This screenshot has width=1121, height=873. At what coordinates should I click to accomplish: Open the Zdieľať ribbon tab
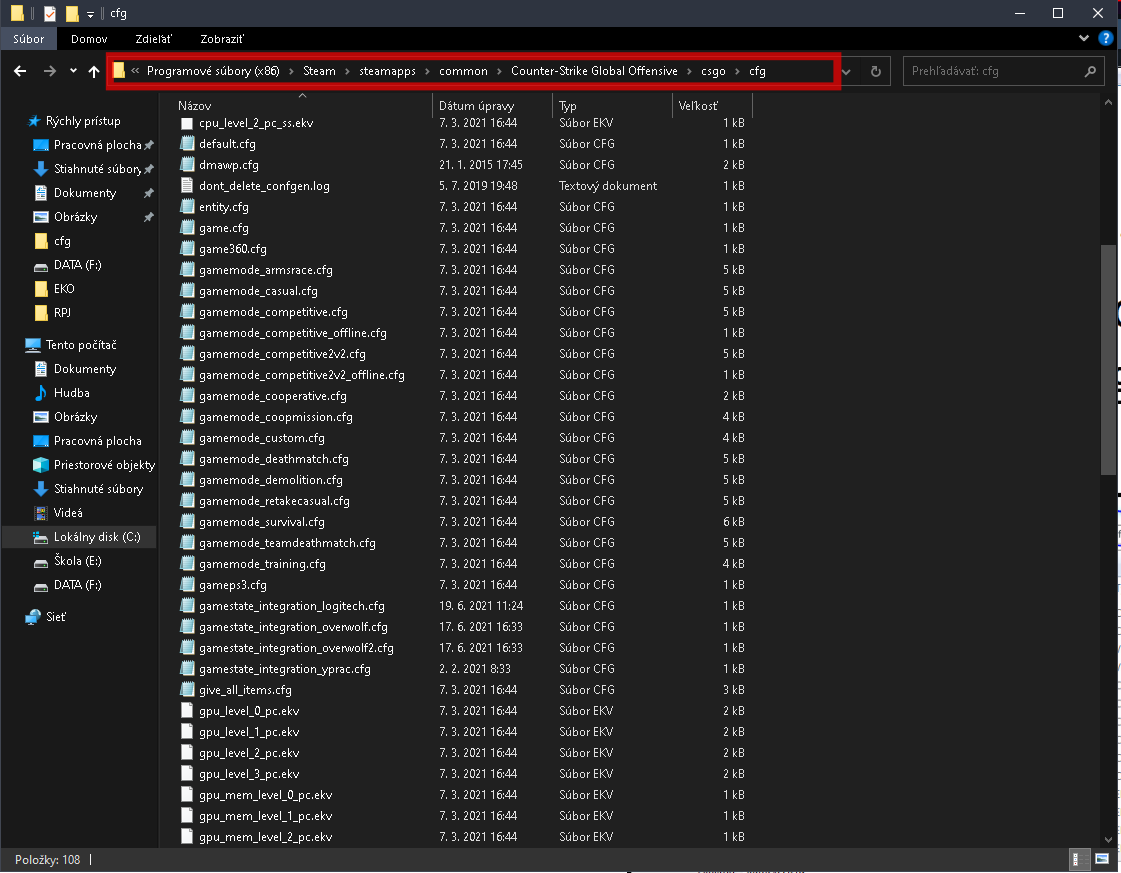[153, 39]
